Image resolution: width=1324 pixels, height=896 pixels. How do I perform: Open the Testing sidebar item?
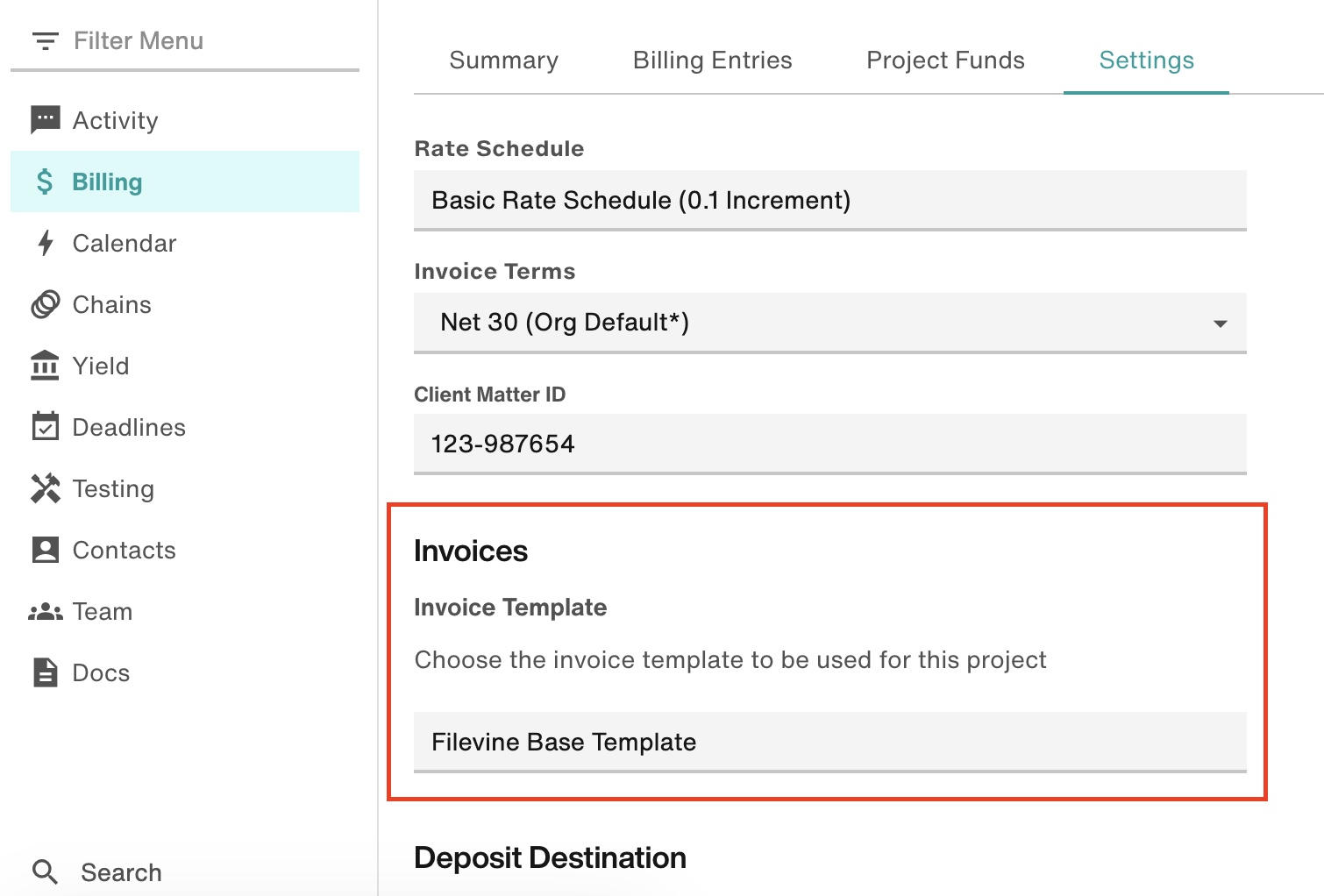[x=185, y=488]
